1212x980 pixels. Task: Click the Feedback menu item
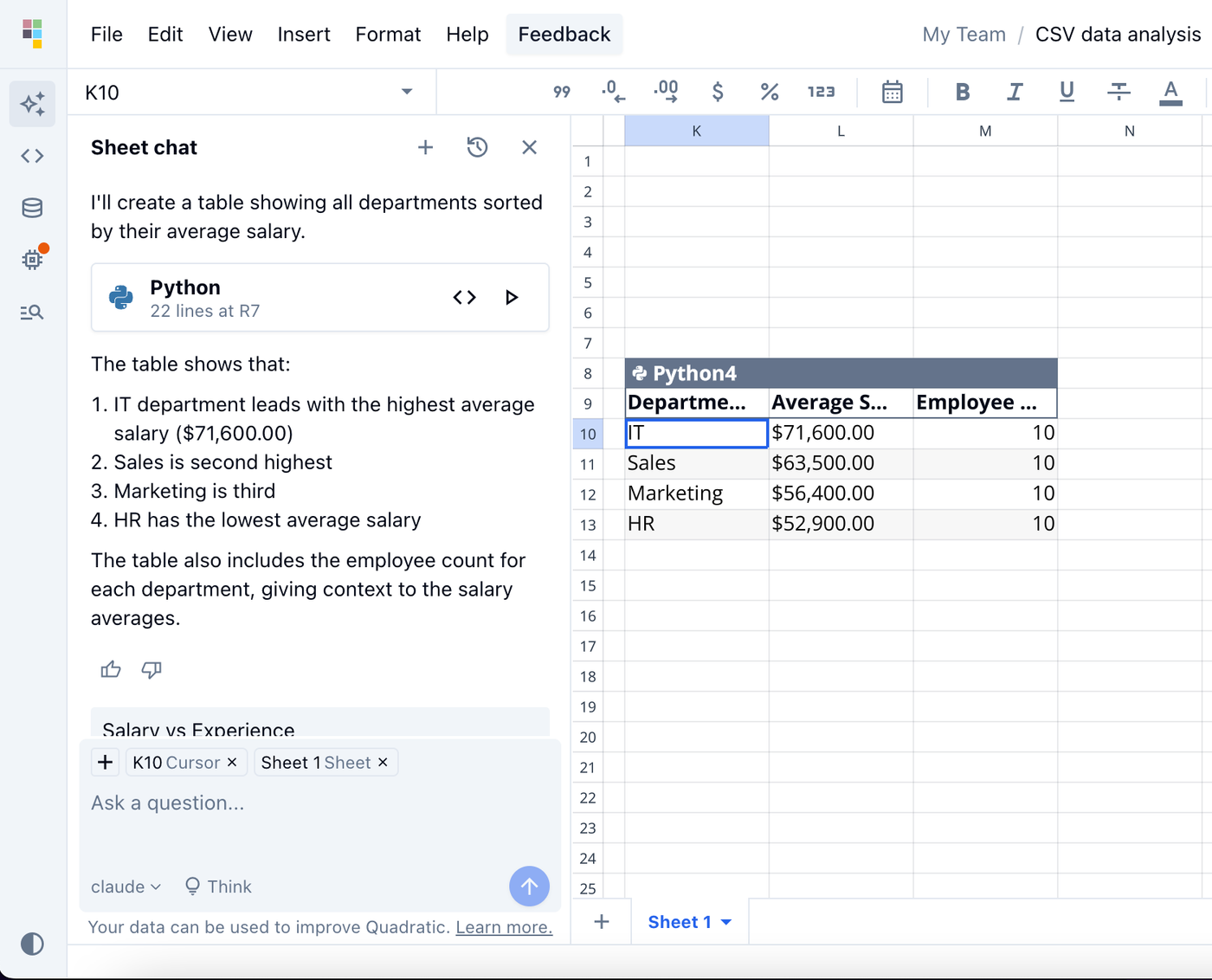click(564, 34)
